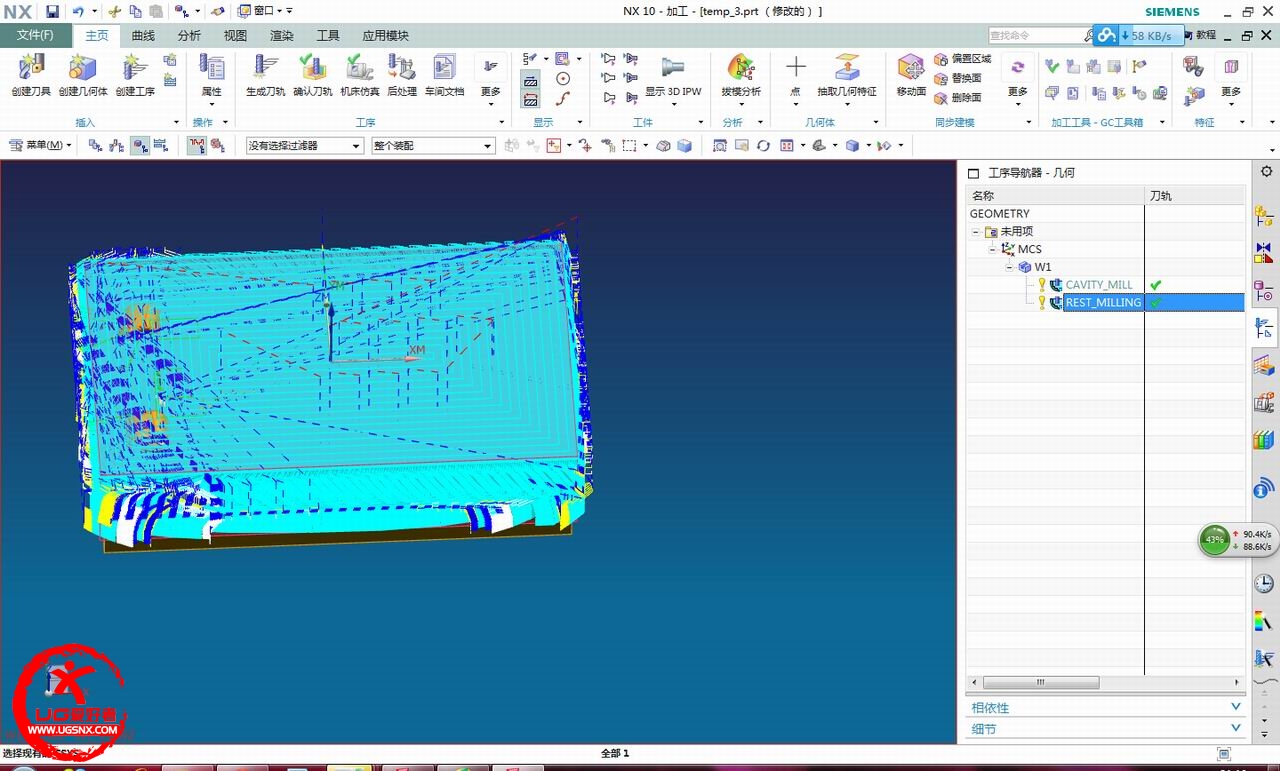Click the navigator horizontal scrollbar

tap(1040, 682)
